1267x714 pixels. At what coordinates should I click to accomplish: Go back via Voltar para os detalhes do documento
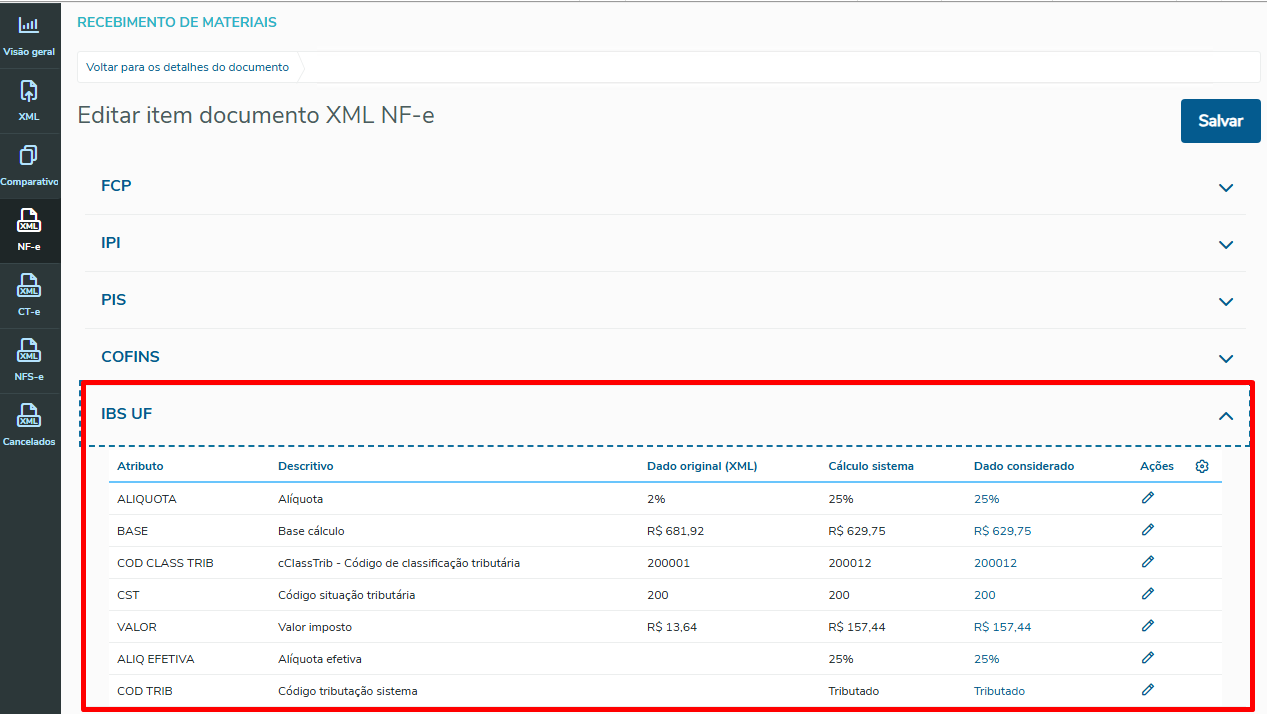187,67
